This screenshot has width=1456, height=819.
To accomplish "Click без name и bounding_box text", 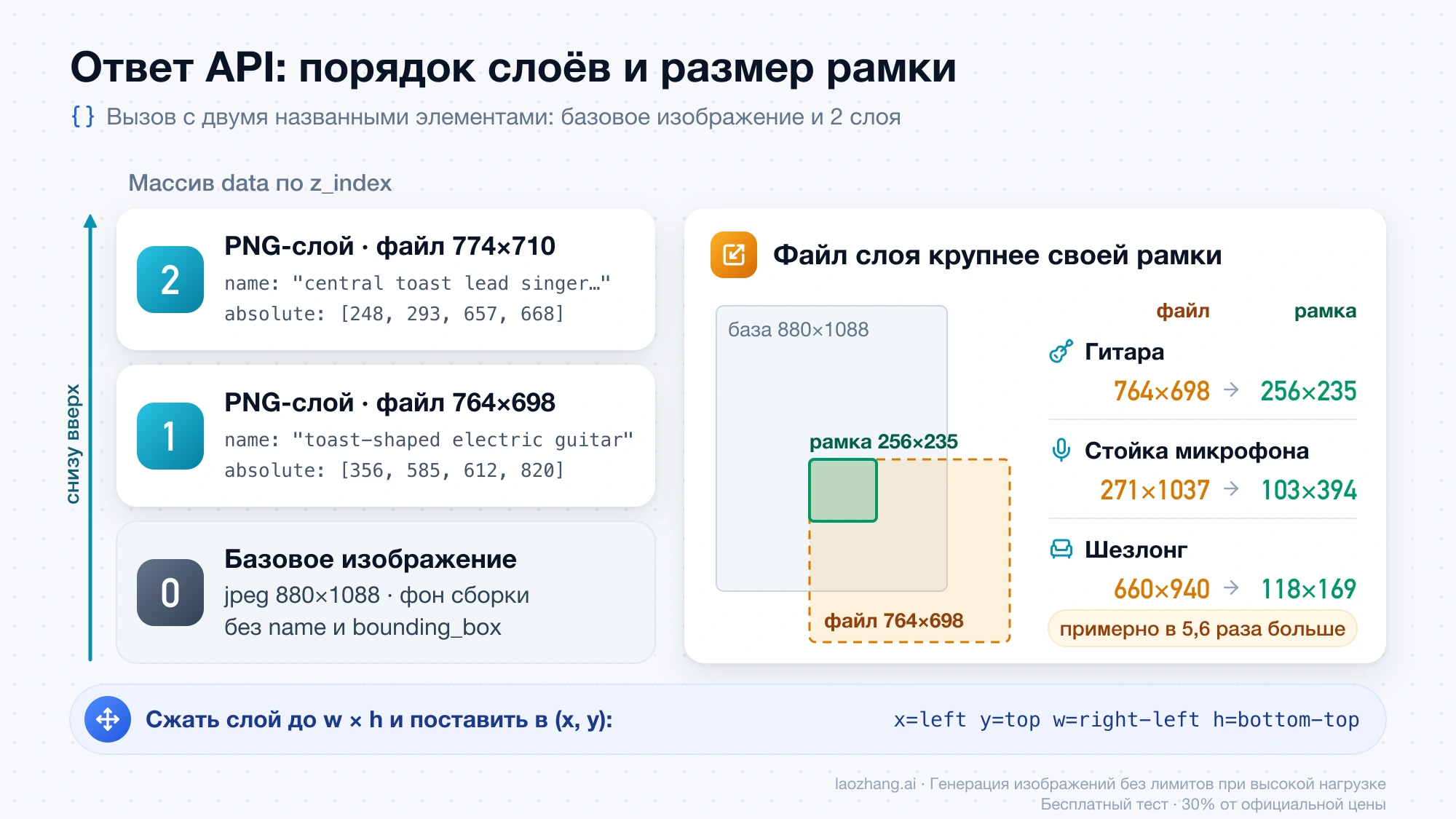I will (363, 628).
